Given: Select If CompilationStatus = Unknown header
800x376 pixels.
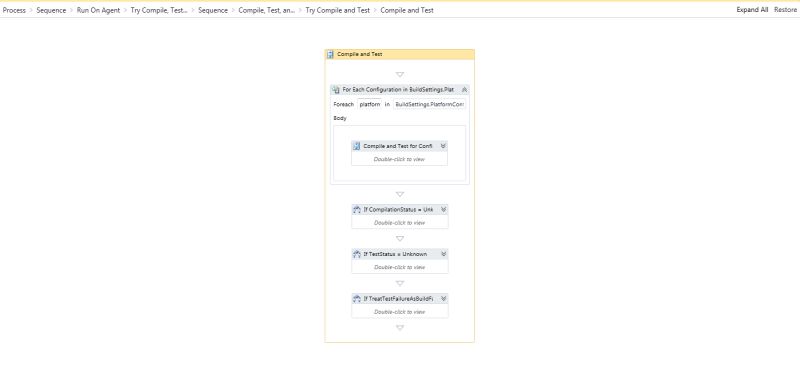Looking at the screenshot, I should (x=400, y=210).
